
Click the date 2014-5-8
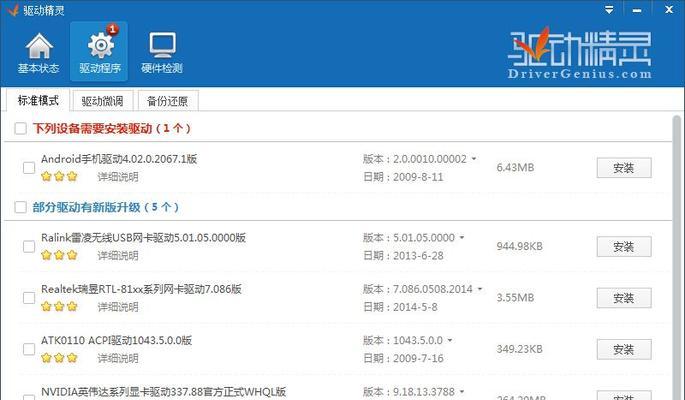coord(415,307)
